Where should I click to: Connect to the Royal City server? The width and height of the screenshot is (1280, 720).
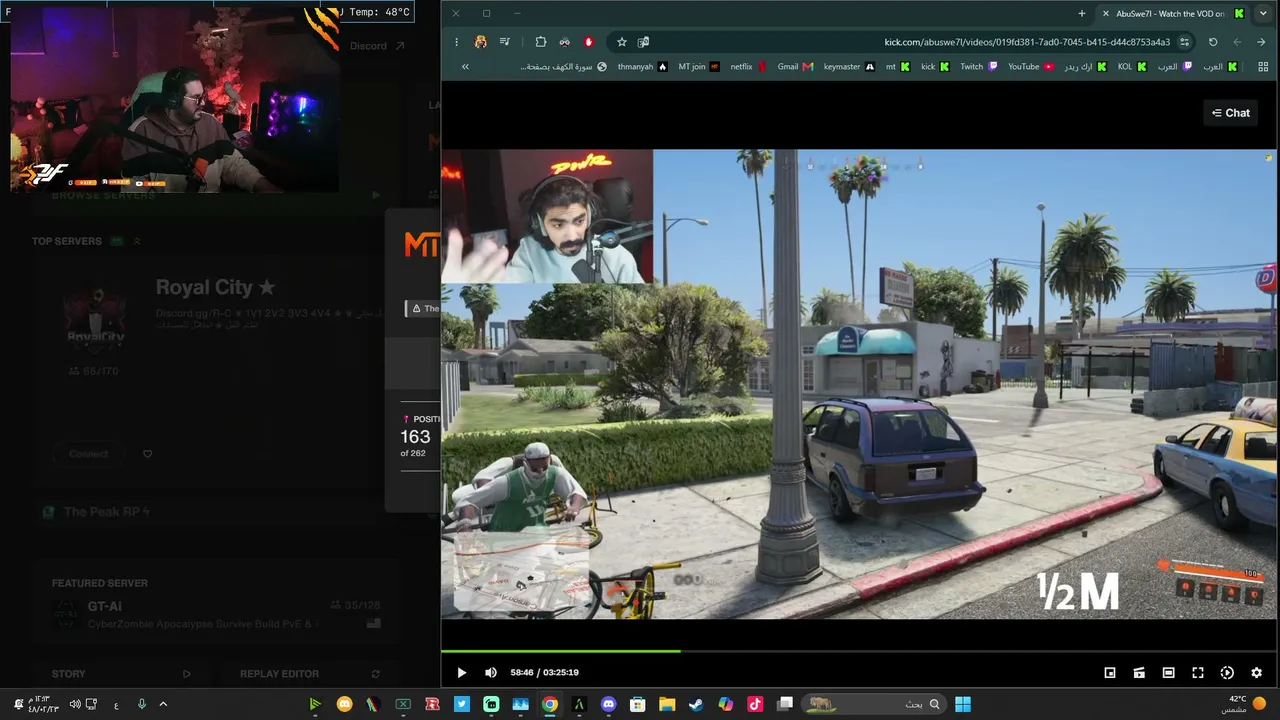click(x=89, y=454)
